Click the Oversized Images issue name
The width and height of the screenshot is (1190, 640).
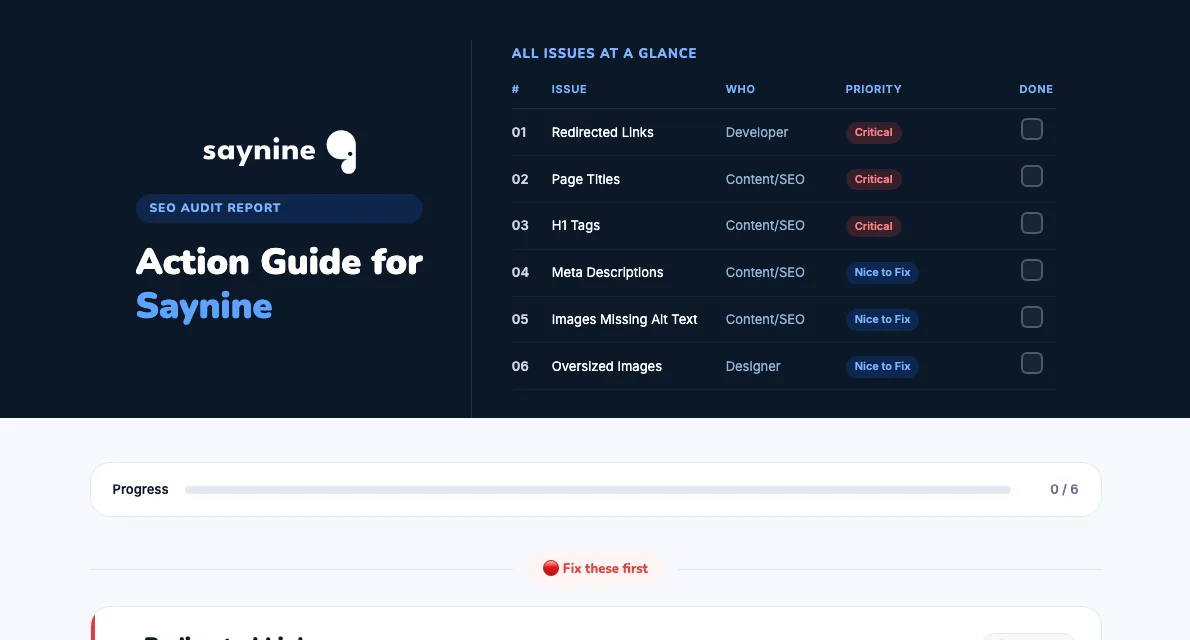(606, 366)
